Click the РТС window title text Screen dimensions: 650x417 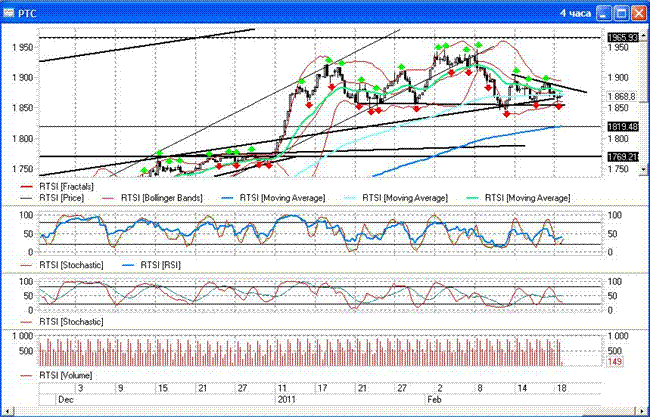click(x=27, y=14)
